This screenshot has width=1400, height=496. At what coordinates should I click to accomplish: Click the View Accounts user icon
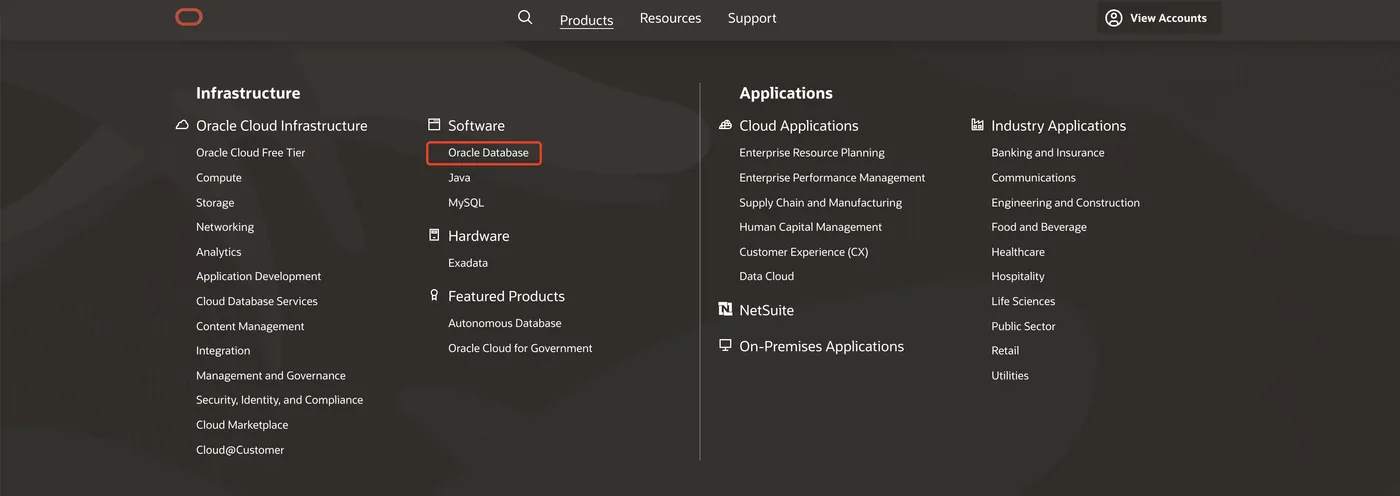(1114, 18)
